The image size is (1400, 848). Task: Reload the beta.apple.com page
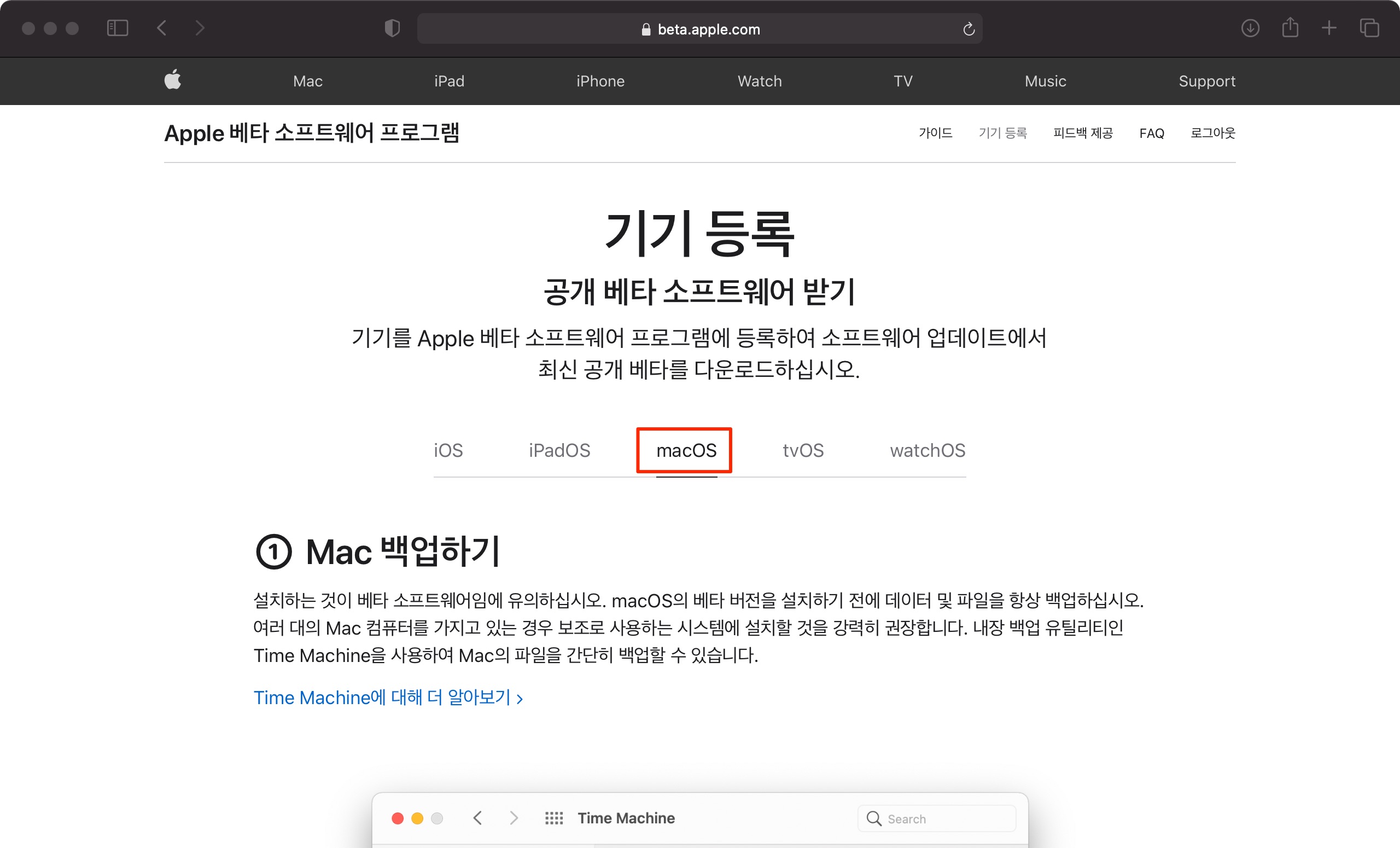[969, 29]
